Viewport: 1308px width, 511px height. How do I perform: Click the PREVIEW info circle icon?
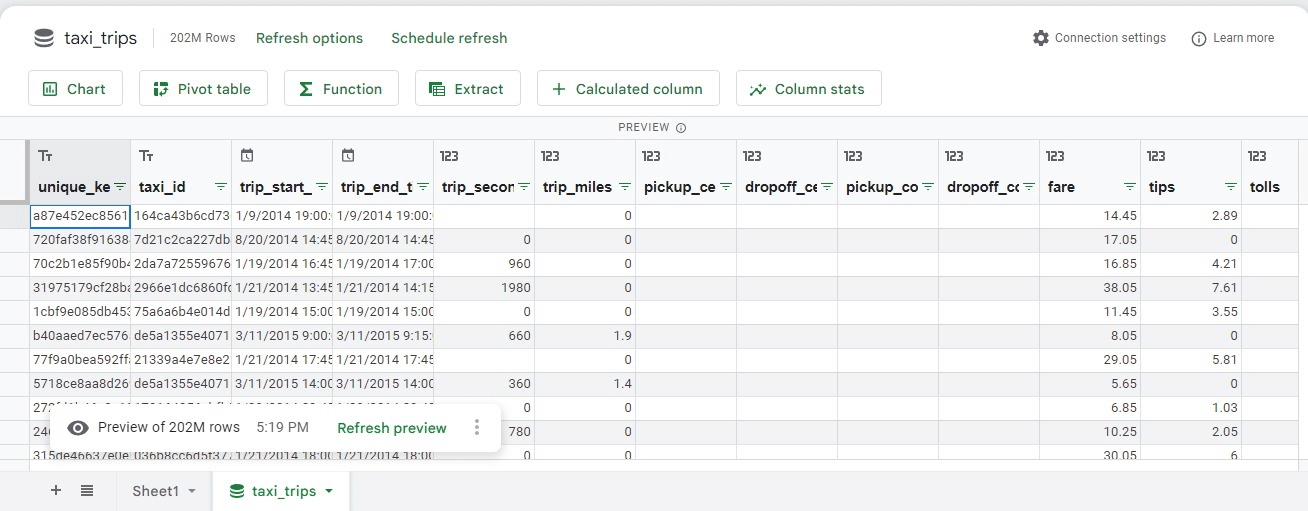pos(681,128)
